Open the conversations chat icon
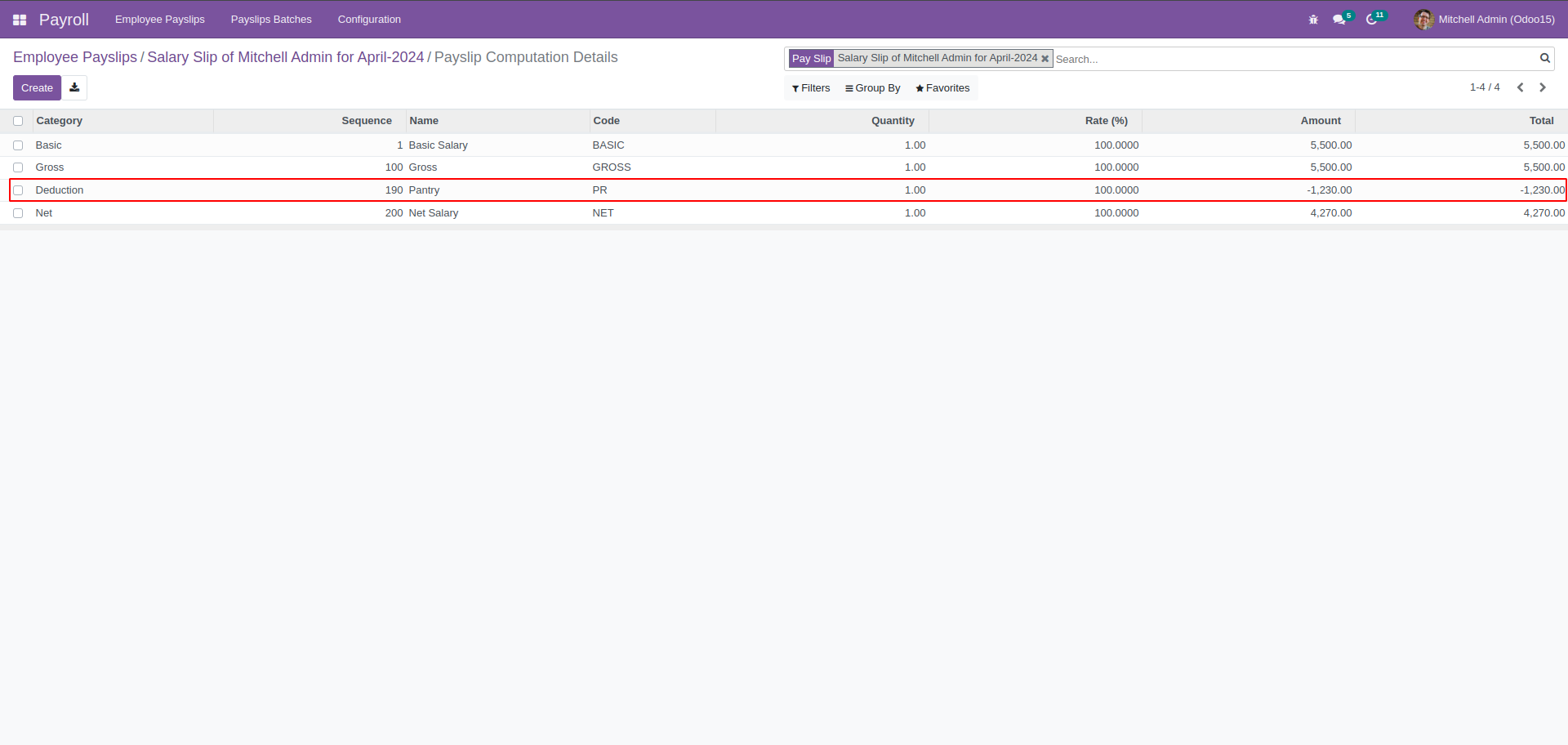The height and width of the screenshot is (745, 1568). coord(1339,20)
